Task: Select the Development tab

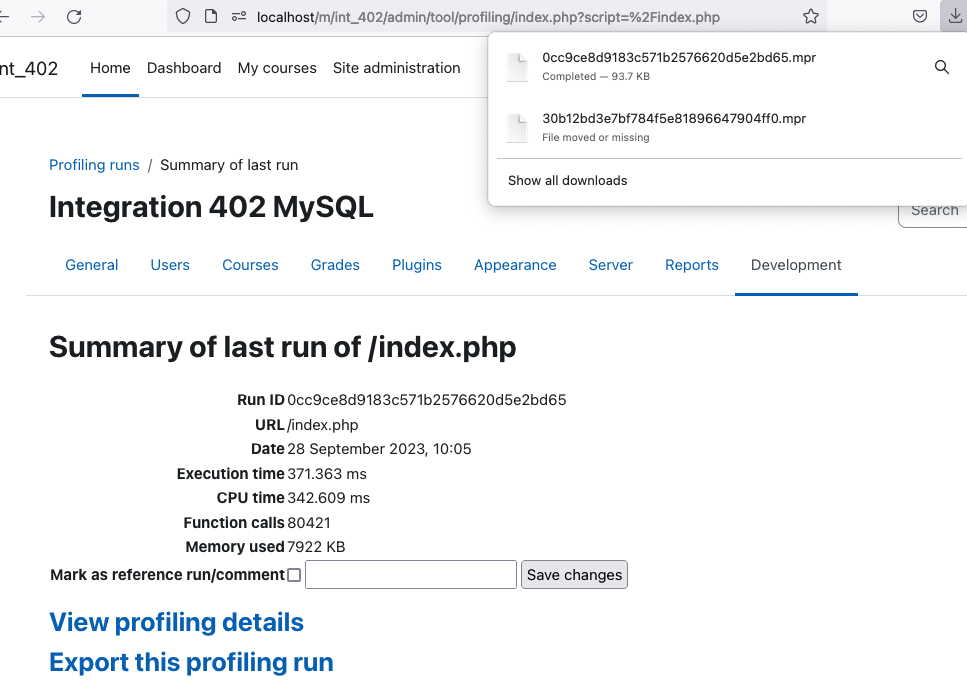Action: [796, 265]
